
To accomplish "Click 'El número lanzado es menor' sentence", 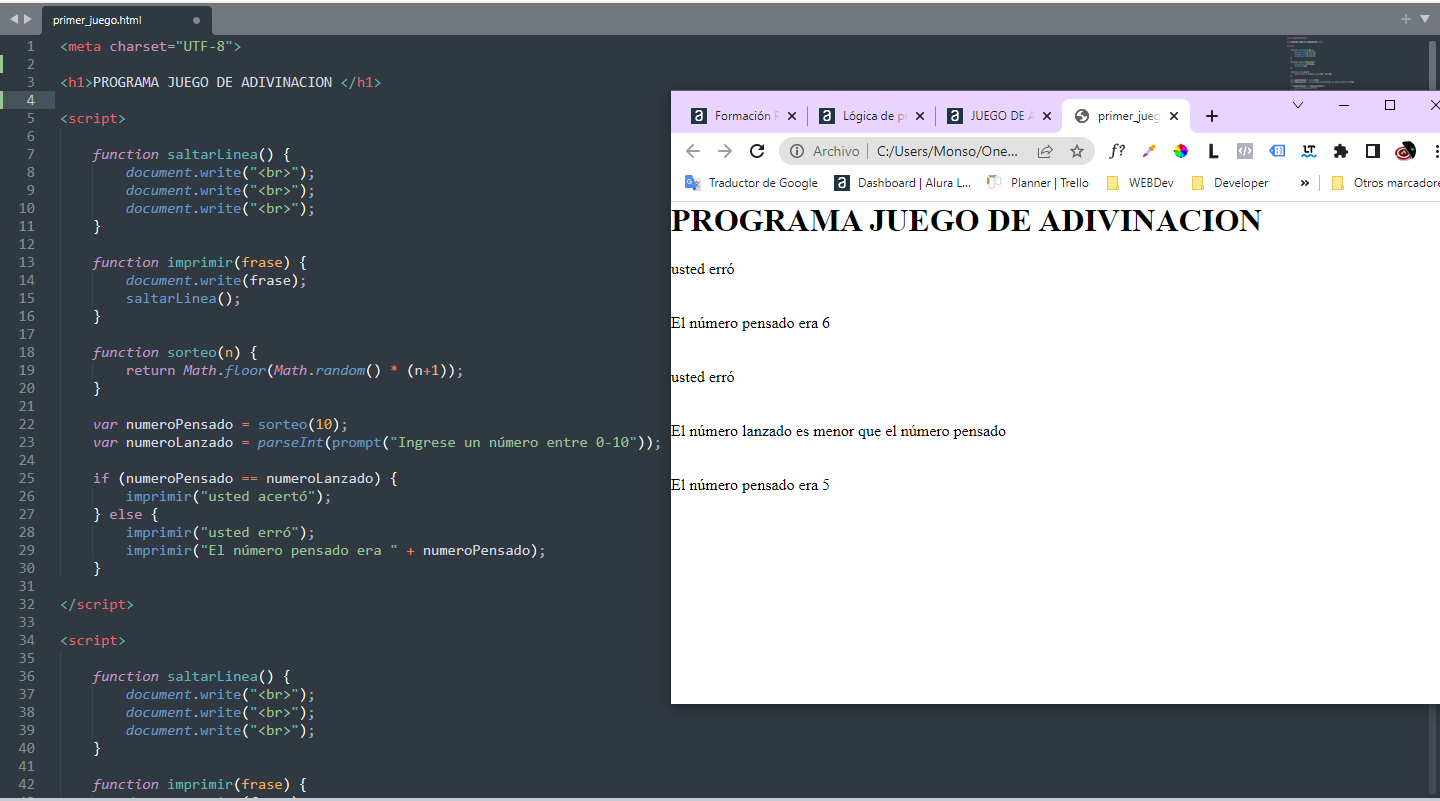I will point(838,431).
